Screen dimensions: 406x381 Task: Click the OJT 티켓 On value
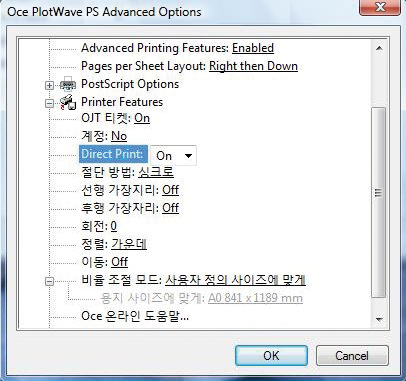(x=142, y=118)
